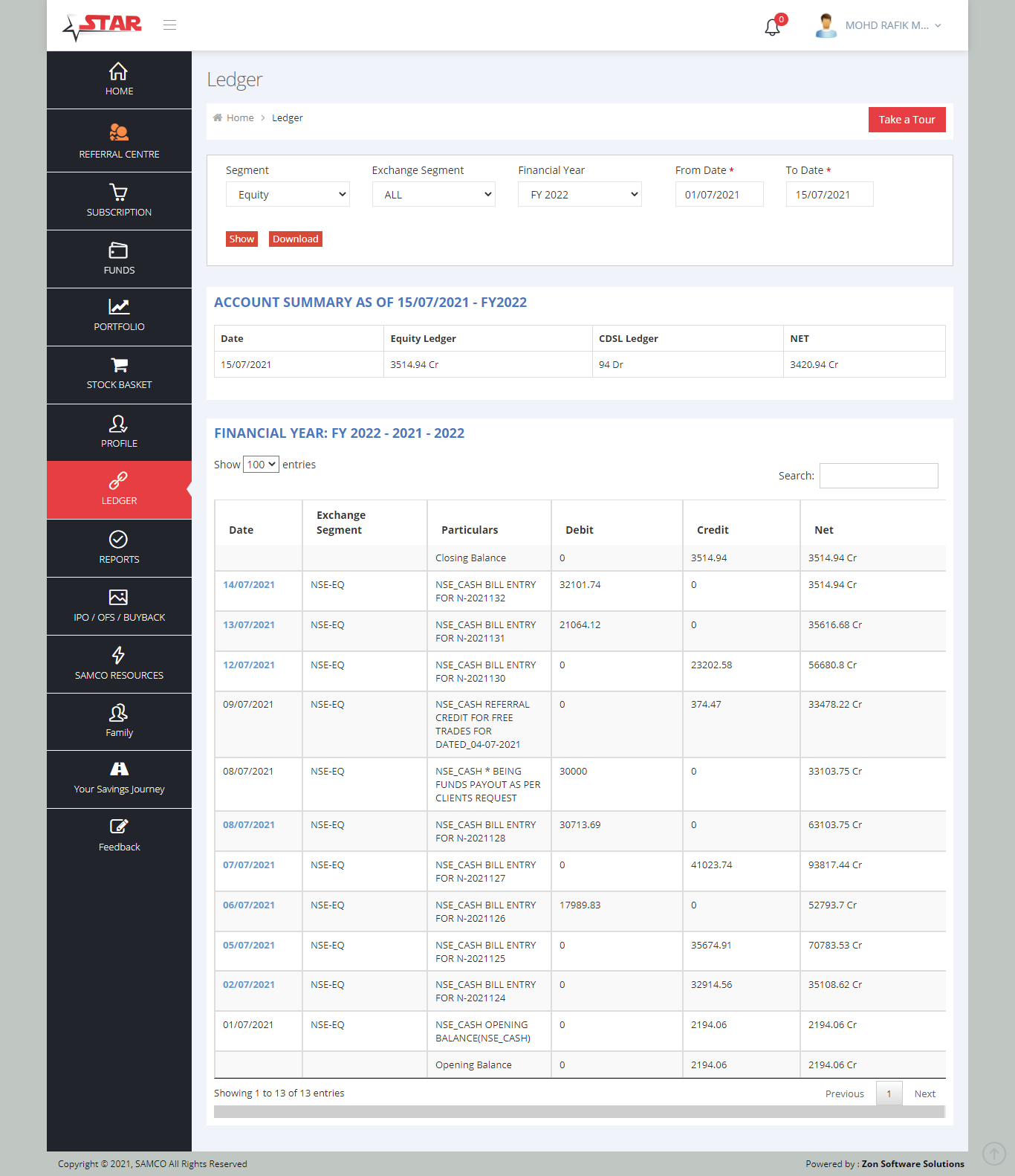Open 12/07/2021 ledger entry link

tap(249, 665)
